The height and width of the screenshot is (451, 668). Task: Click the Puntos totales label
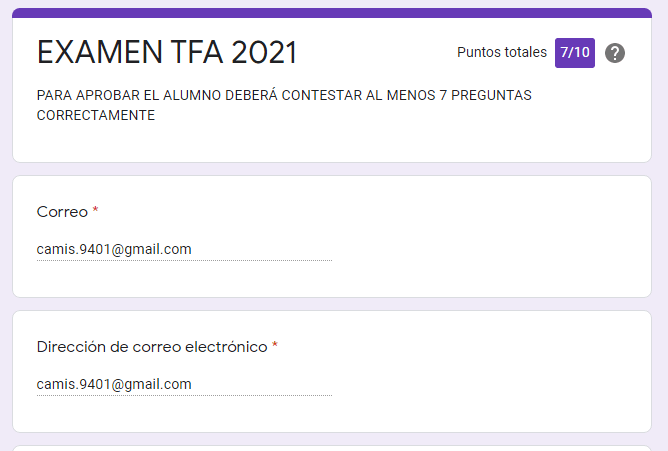tap(502, 53)
